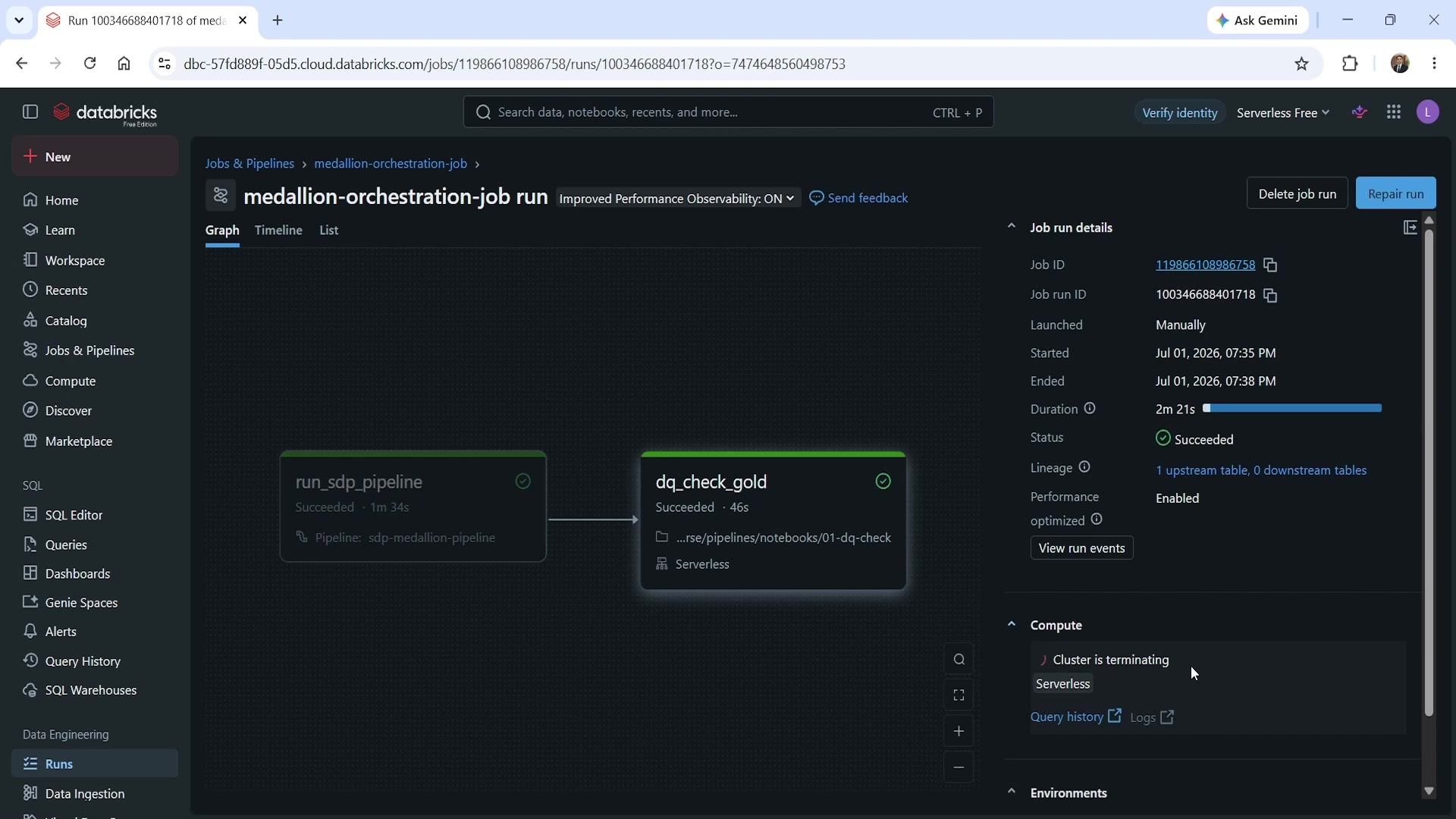Reload the page in browser
The width and height of the screenshot is (1456, 819).
point(89,64)
